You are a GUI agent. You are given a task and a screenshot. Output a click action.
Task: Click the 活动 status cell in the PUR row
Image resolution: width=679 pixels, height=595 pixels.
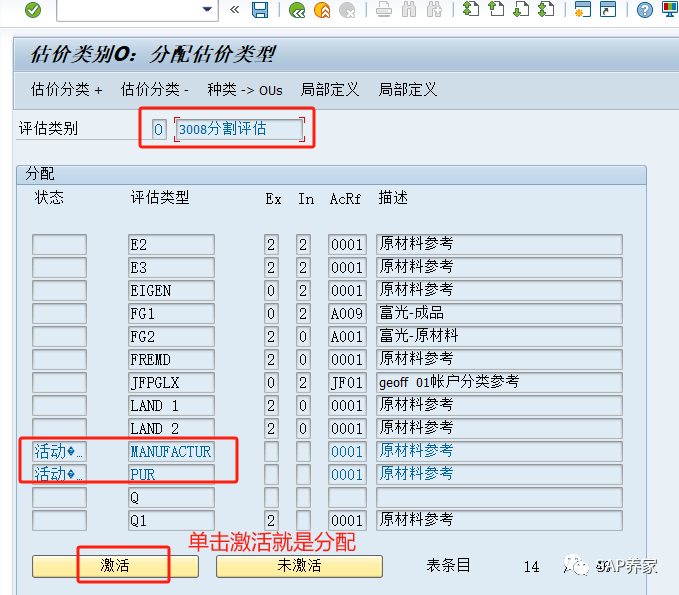pos(59,475)
